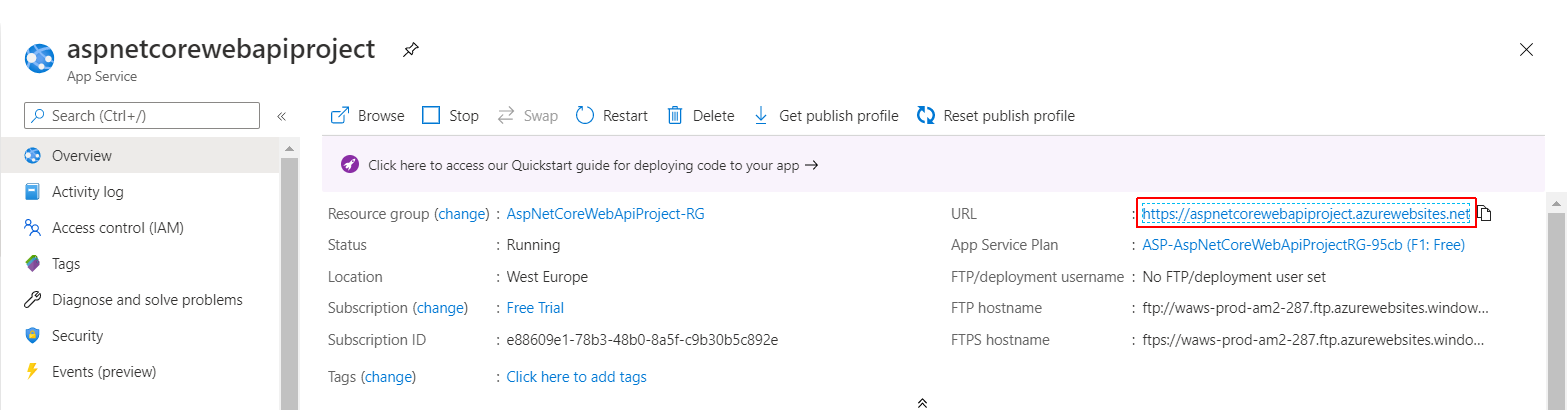Click the Running status text
Image resolution: width=1567 pixels, height=410 pixels.
[x=534, y=245]
